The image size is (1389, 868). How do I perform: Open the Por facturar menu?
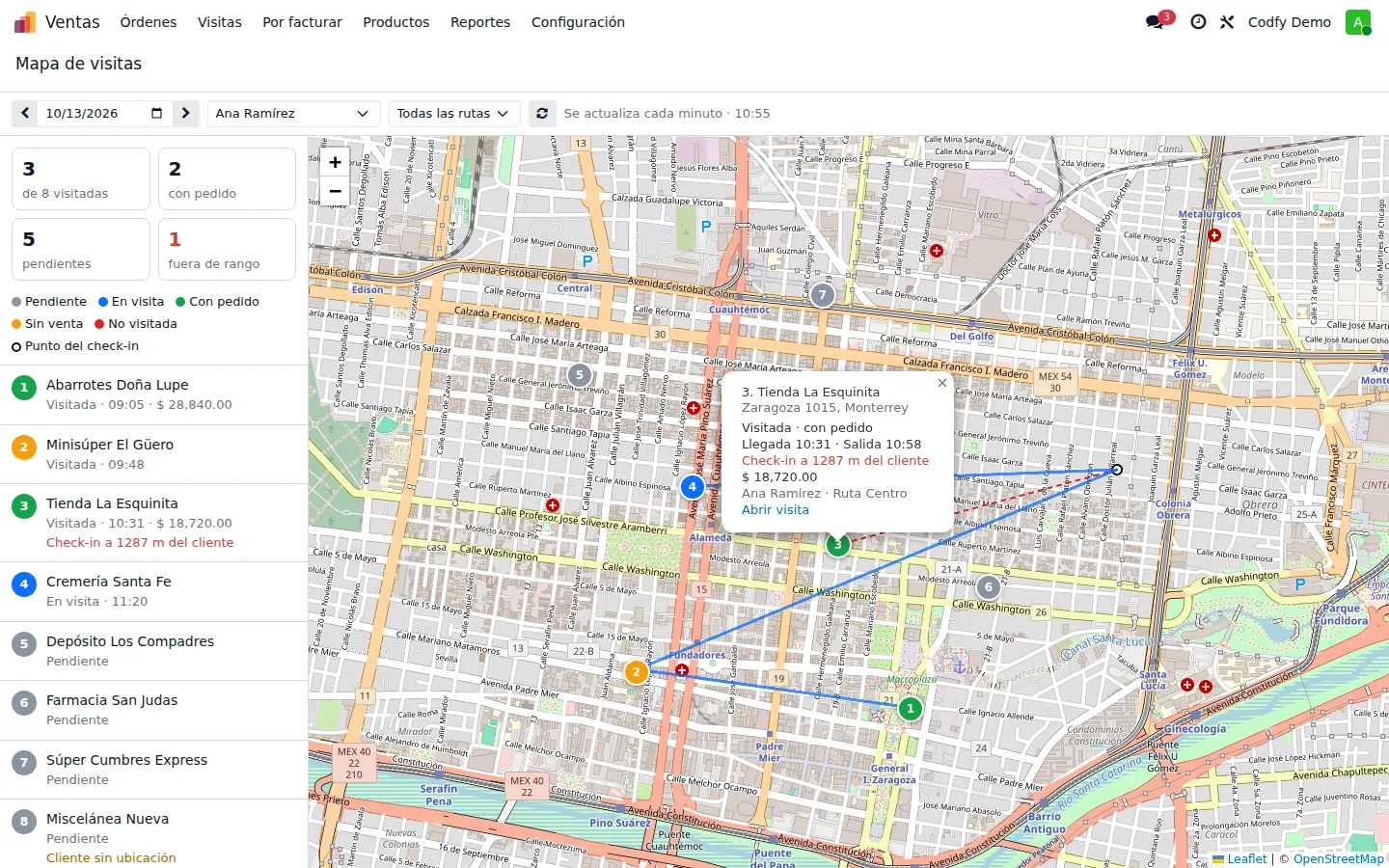pos(302,21)
